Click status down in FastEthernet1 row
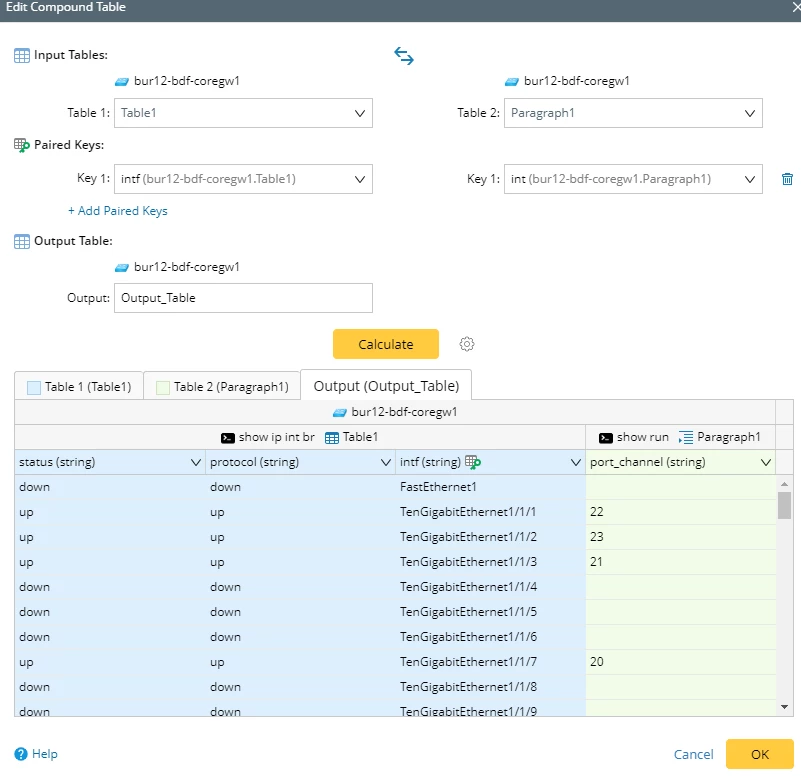 (35, 487)
